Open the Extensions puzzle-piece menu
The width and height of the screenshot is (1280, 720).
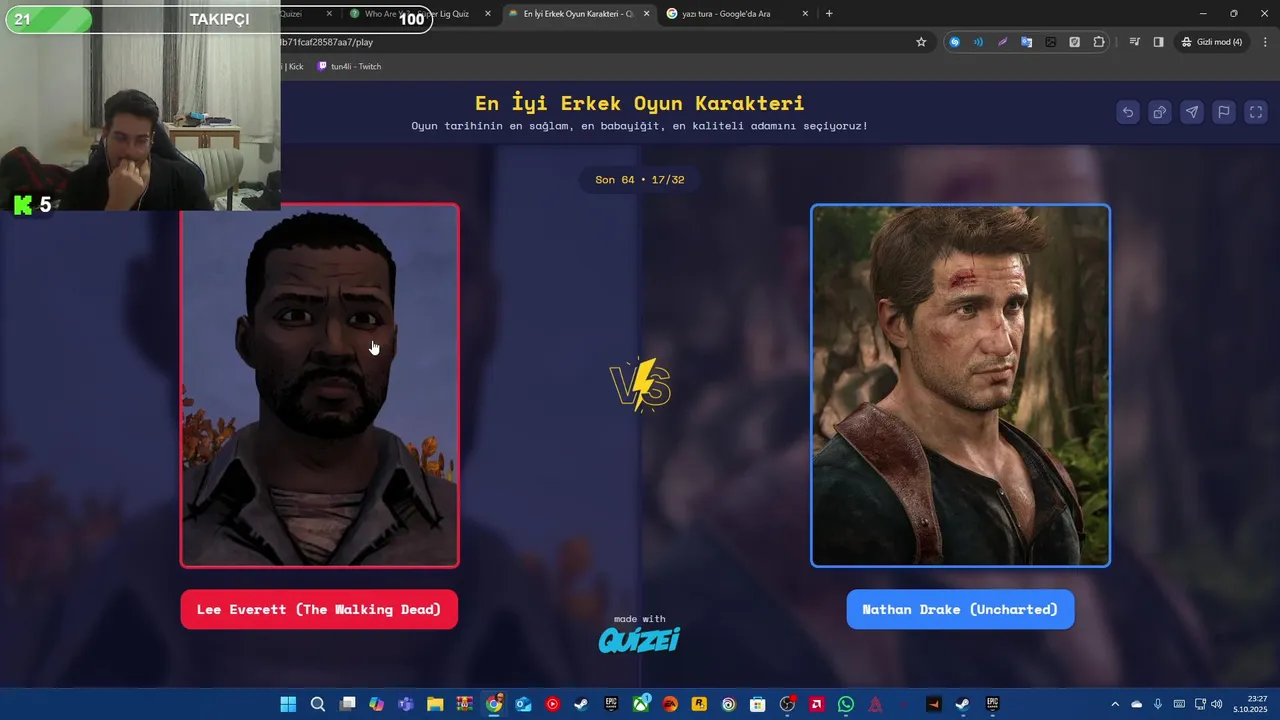[1099, 42]
